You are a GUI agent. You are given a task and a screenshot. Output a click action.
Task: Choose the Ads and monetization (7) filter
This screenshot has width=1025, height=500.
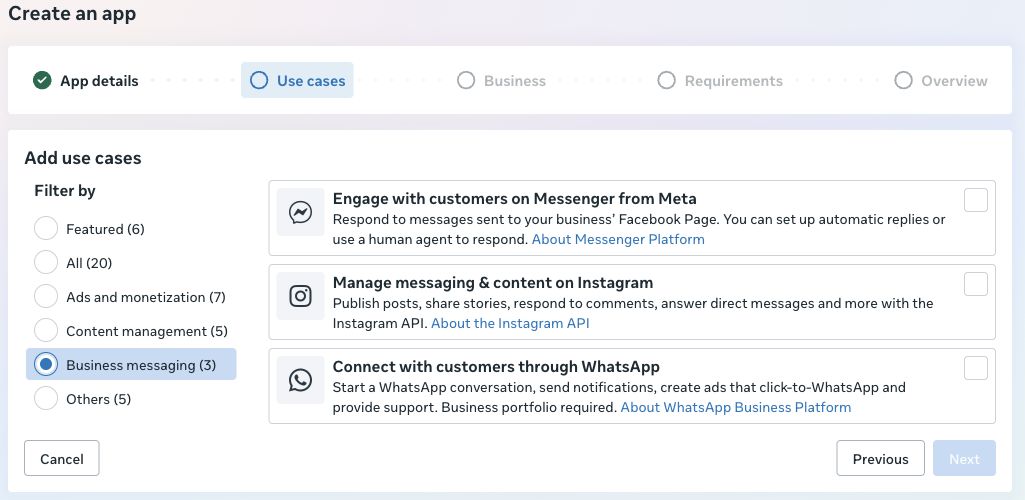point(46,297)
